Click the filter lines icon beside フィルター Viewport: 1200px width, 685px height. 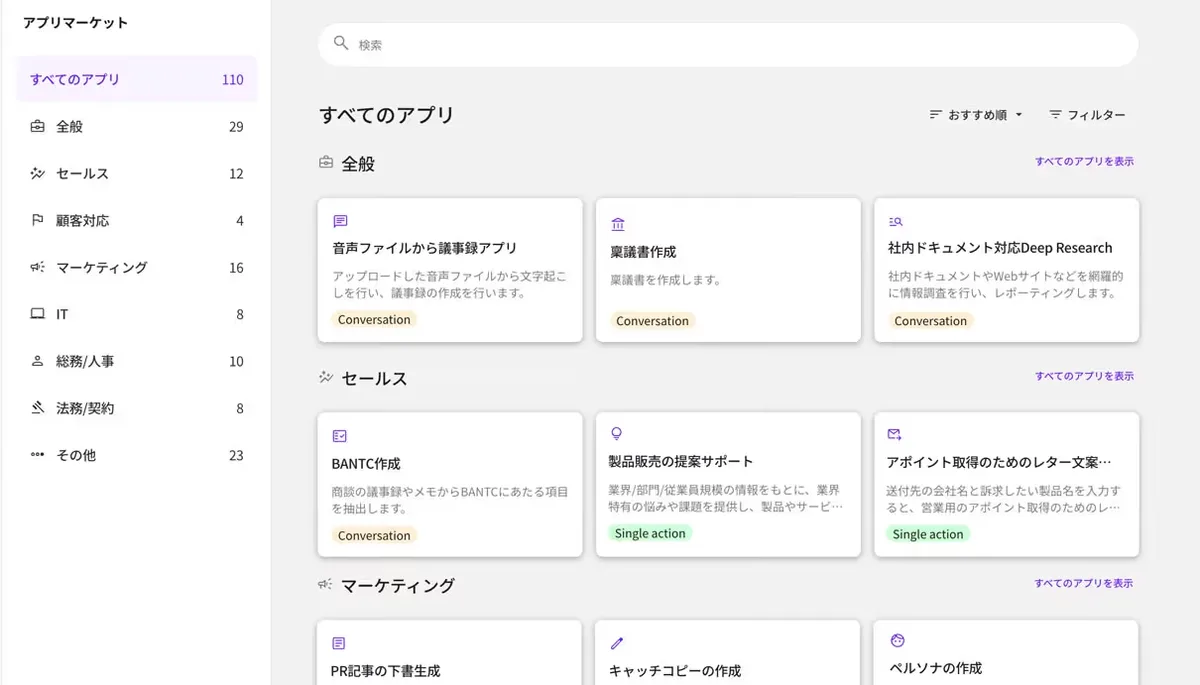coord(1055,115)
